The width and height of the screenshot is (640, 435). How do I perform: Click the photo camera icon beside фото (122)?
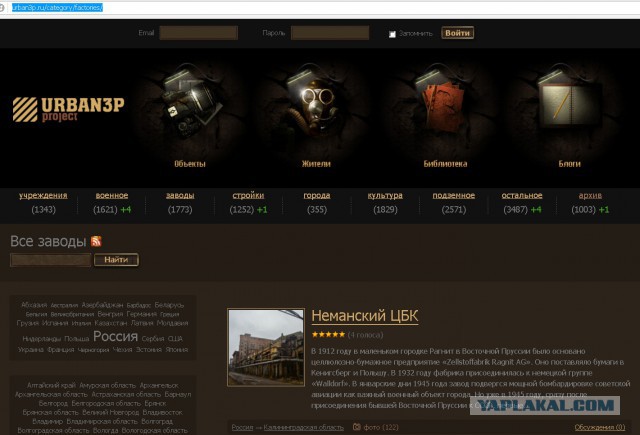pyautogui.click(x=357, y=427)
